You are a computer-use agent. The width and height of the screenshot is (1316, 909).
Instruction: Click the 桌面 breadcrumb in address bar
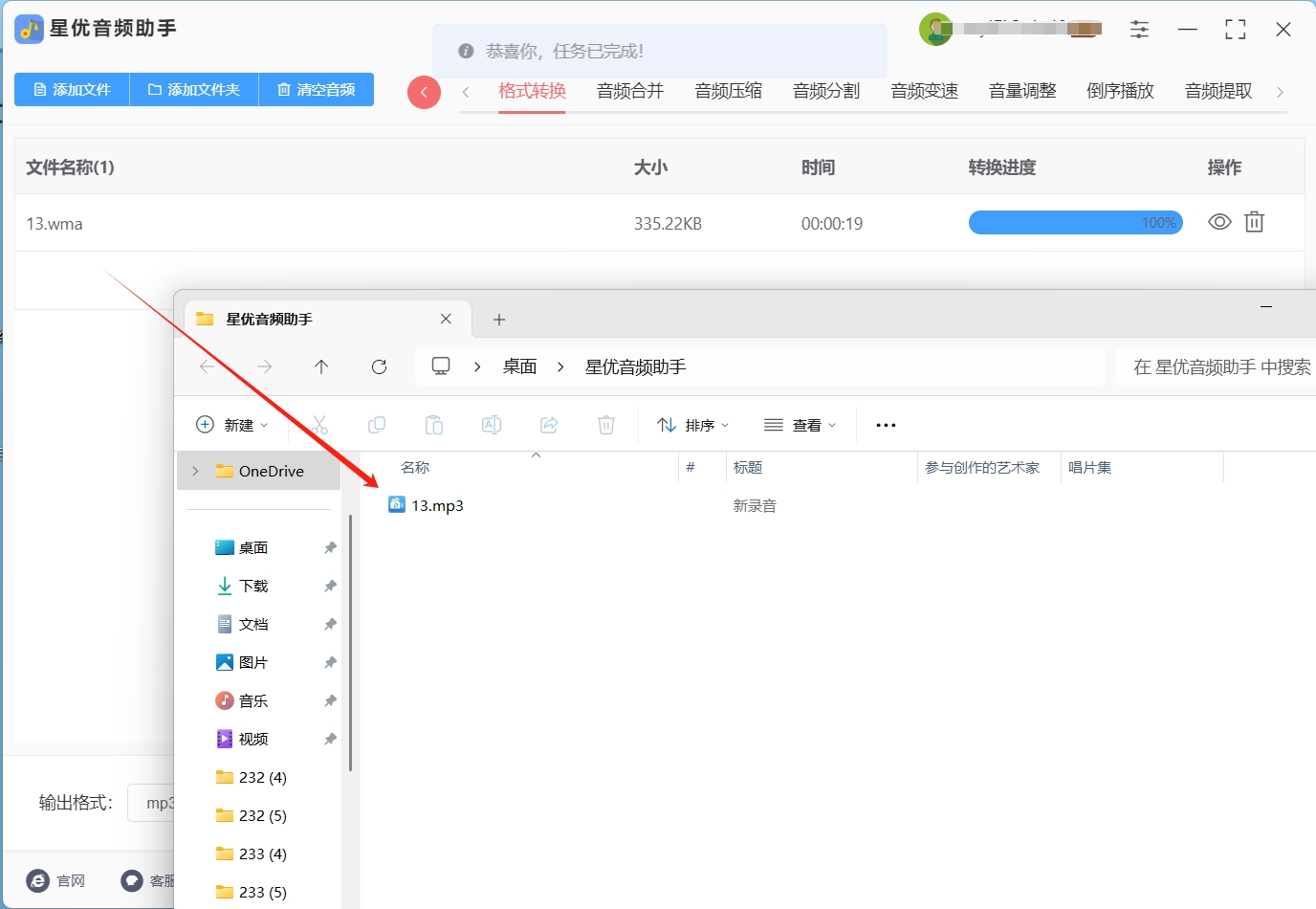coord(520,366)
